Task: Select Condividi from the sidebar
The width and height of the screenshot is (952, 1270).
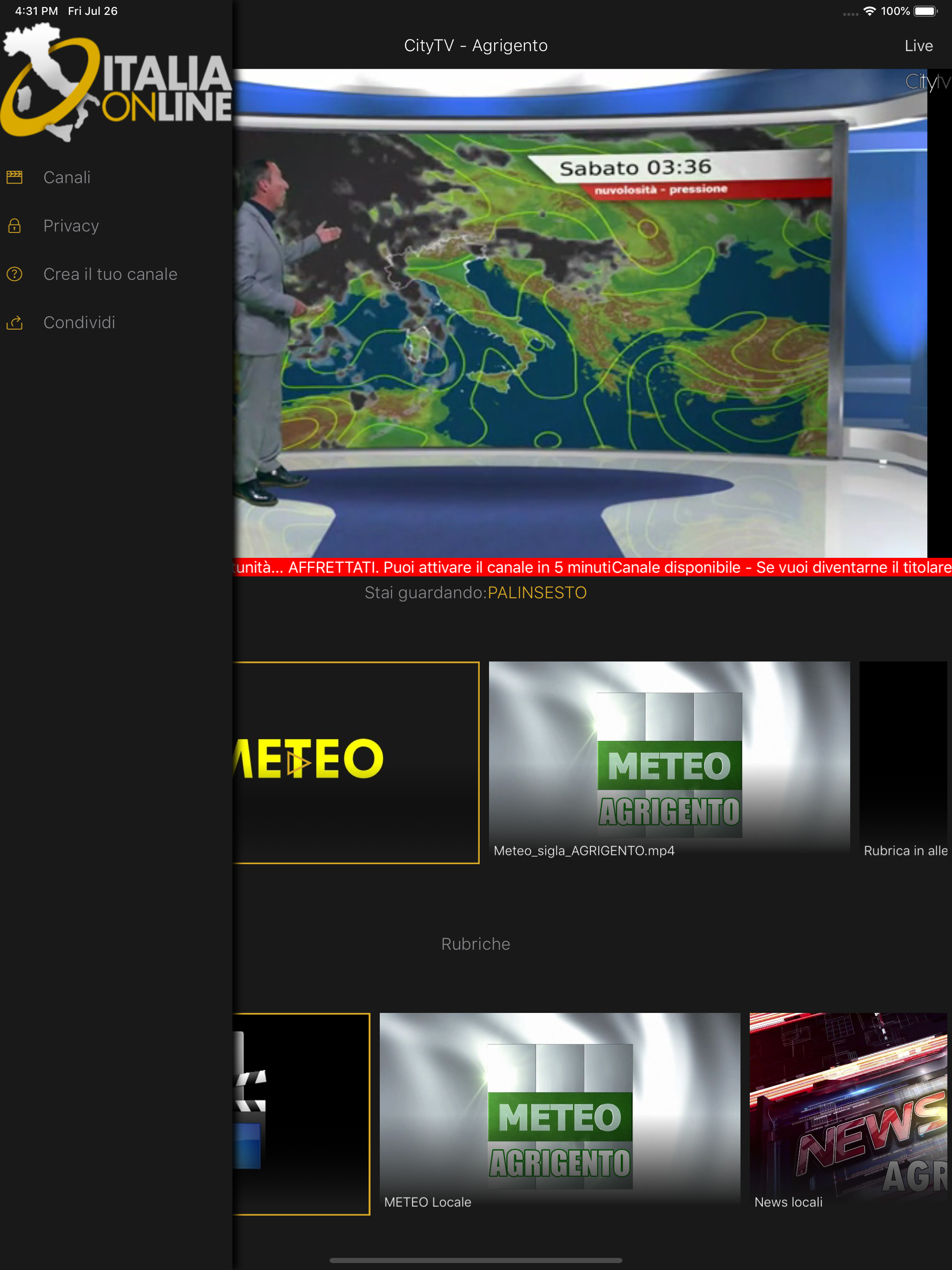Action: [x=116, y=323]
